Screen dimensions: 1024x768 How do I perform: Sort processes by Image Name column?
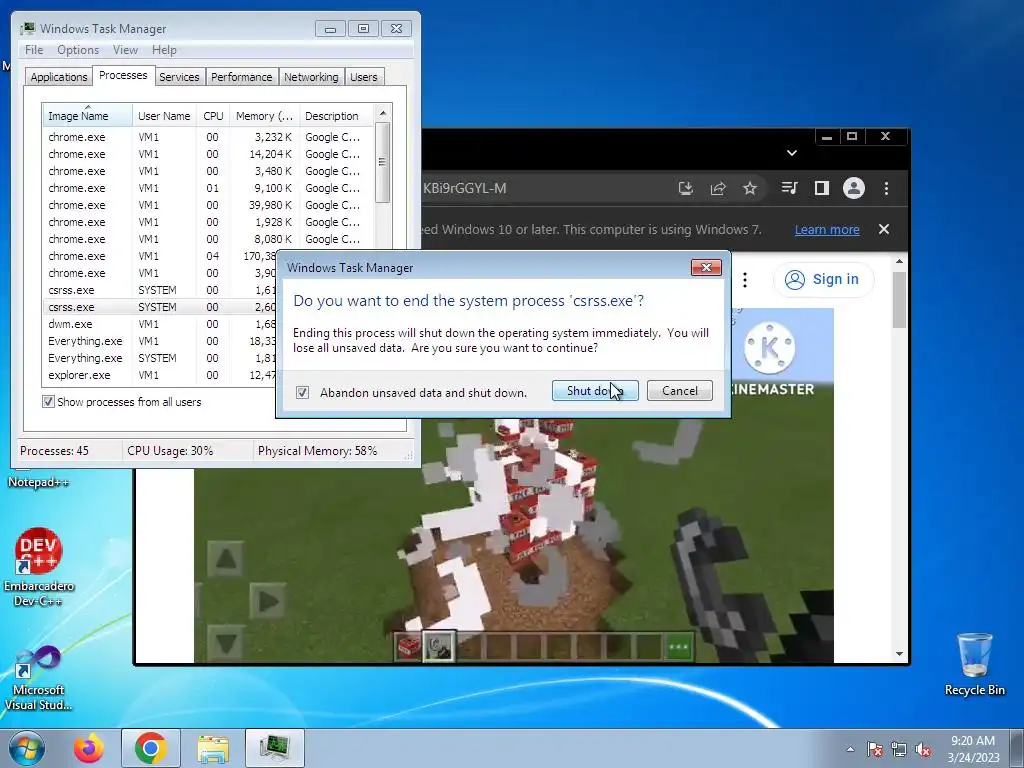coord(88,116)
